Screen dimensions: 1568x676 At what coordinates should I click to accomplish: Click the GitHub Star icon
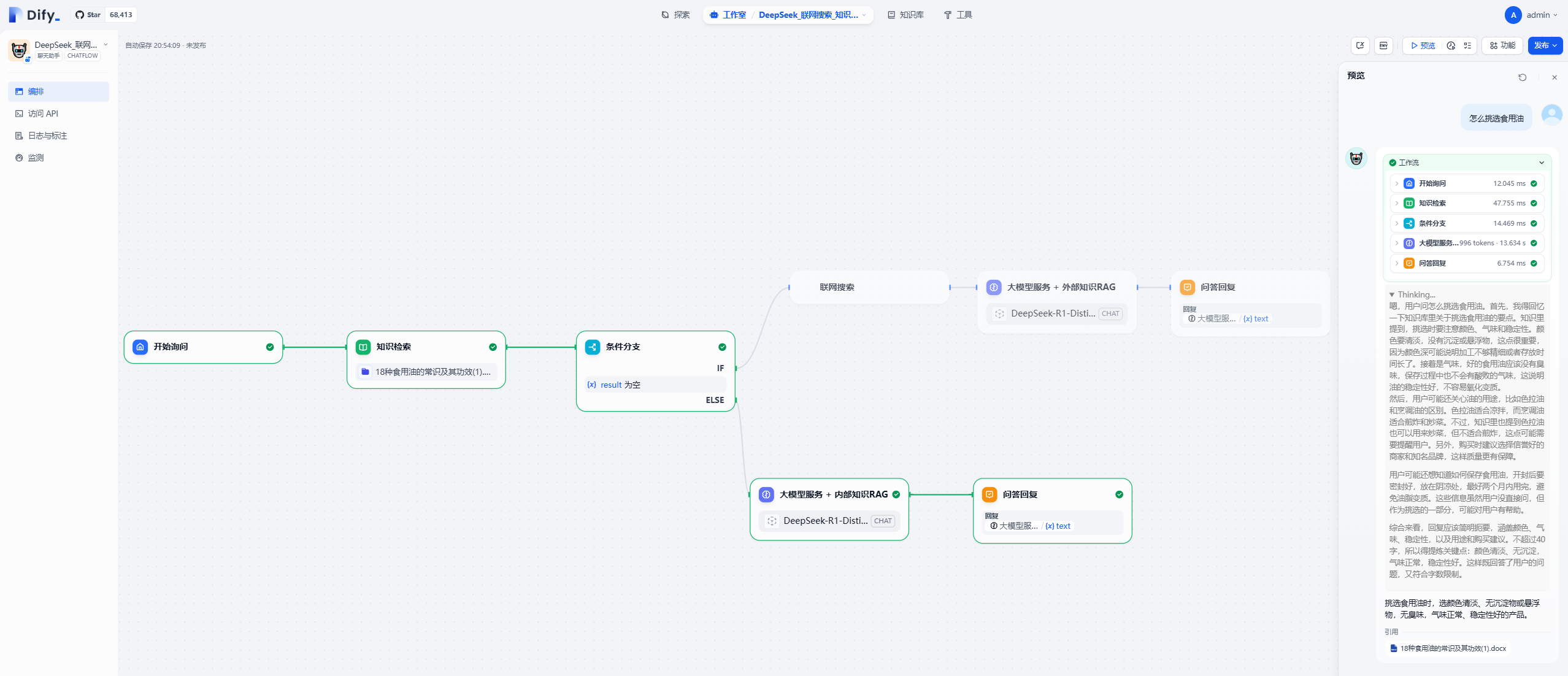click(x=80, y=15)
